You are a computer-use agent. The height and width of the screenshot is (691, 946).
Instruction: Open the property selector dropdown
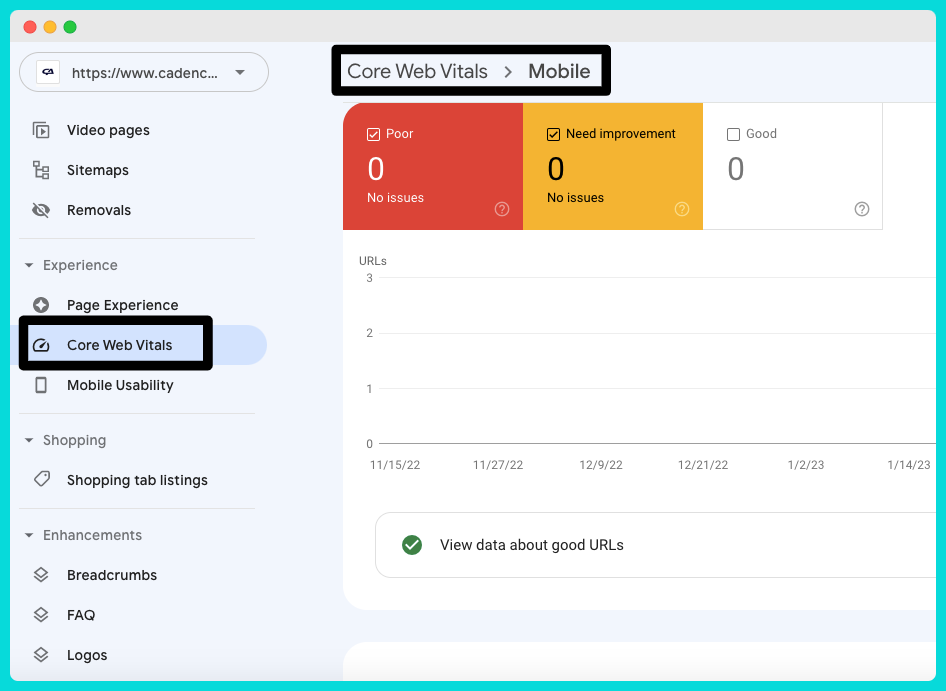point(144,72)
